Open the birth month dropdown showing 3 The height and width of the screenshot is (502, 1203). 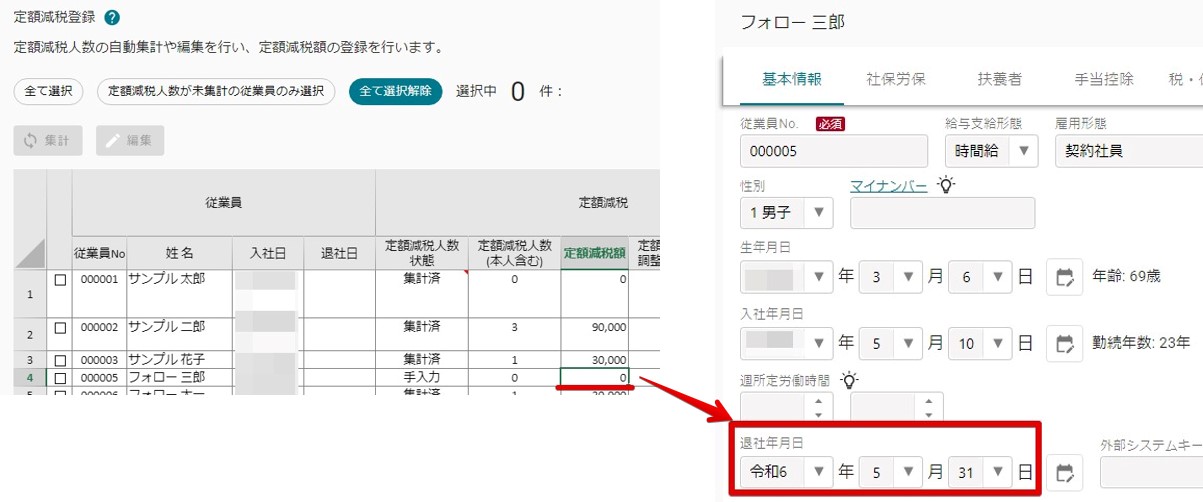(x=892, y=277)
